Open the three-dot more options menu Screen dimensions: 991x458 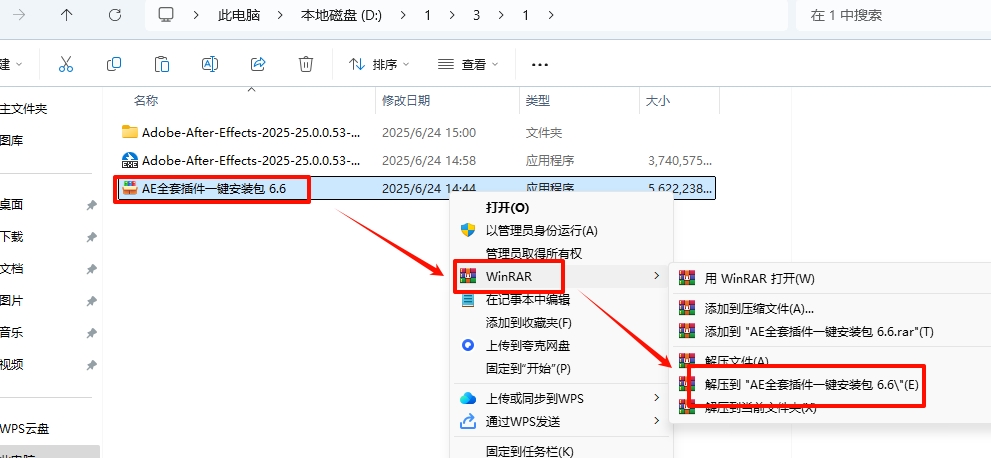pyautogui.click(x=540, y=64)
